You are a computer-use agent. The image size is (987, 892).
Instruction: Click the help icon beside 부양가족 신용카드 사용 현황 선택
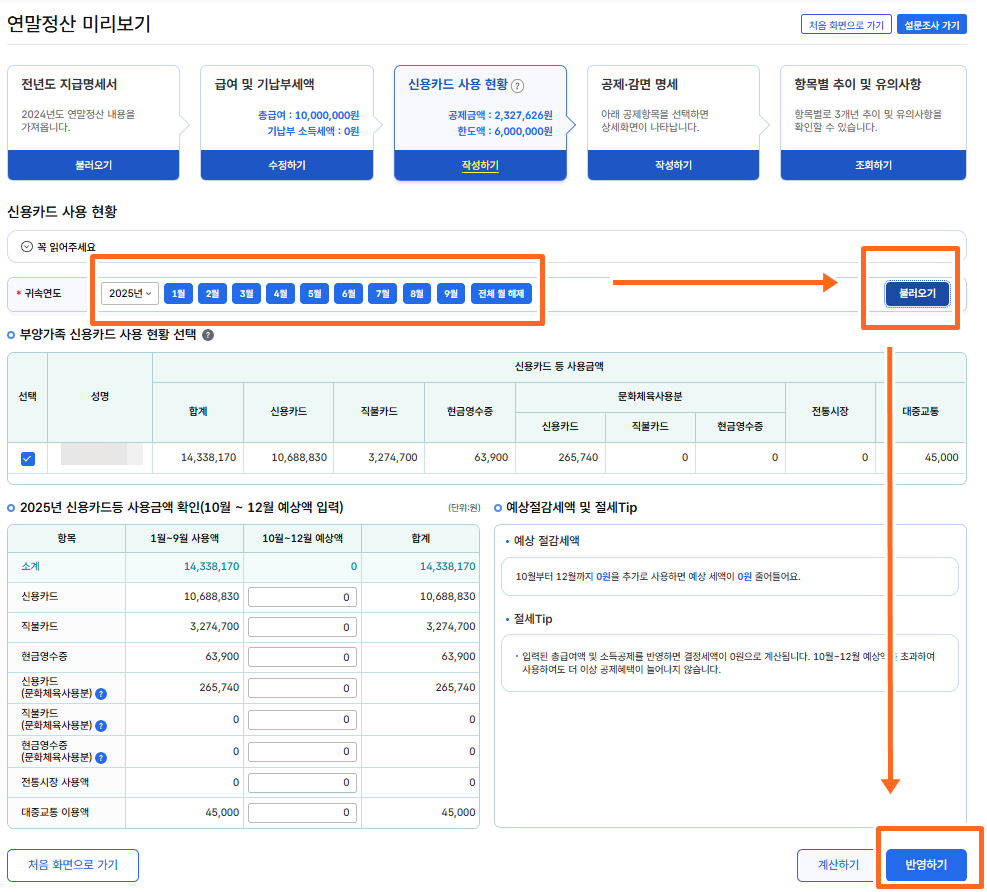pos(208,335)
